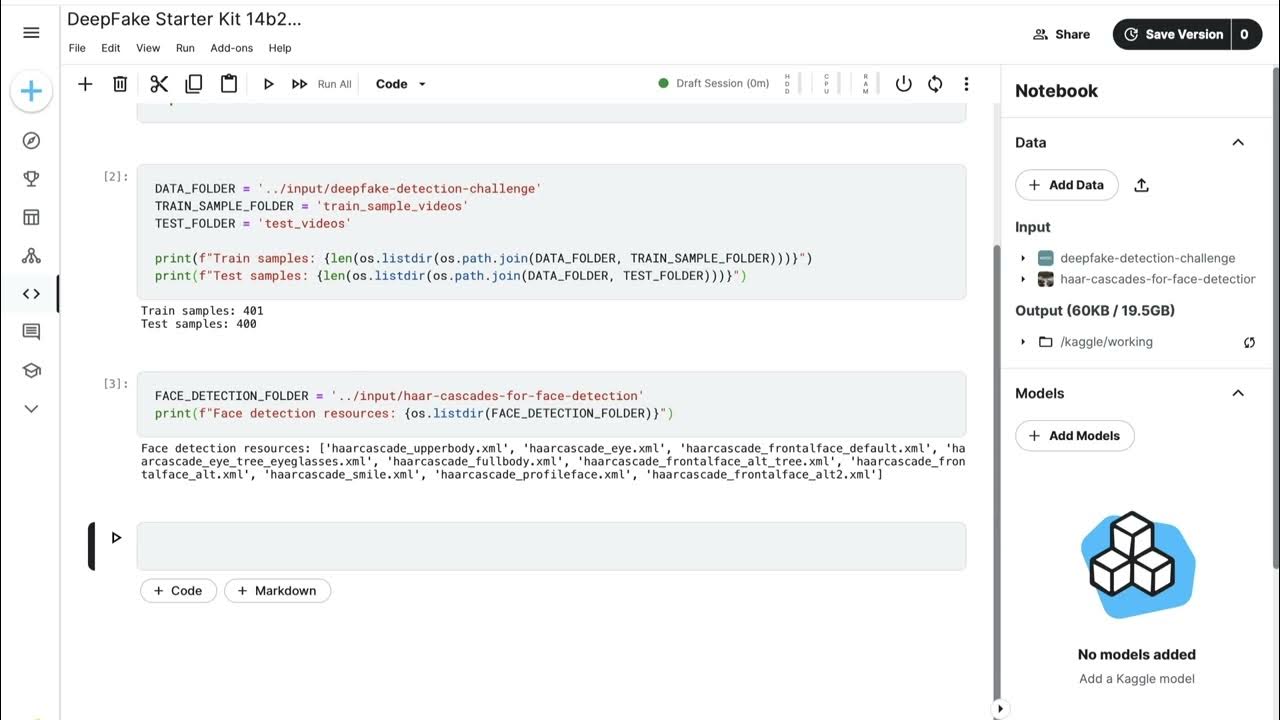Open the View menu
The height and width of the screenshot is (720, 1280).
click(x=148, y=48)
